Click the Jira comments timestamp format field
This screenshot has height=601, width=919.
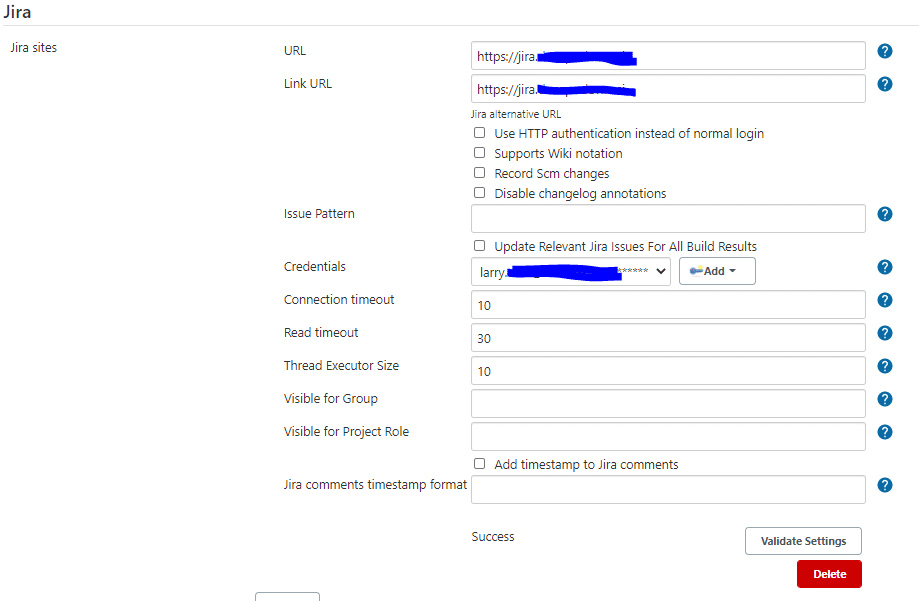[668, 490]
